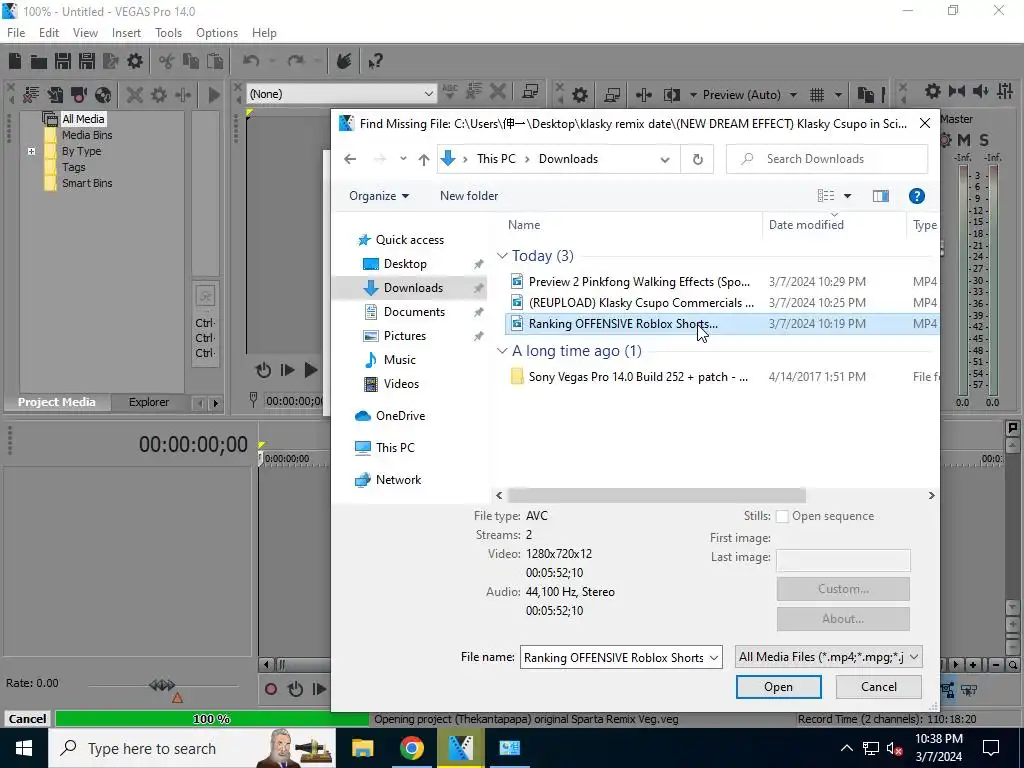Image resolution: width=1024 pixels, height=768 pixels.
Task: Click the Capture Video camera icon
Action: click(x=79, y=95)
